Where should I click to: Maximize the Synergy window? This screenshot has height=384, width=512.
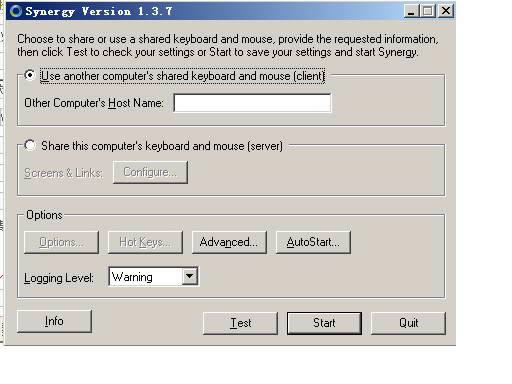click(x=428, y=11)
